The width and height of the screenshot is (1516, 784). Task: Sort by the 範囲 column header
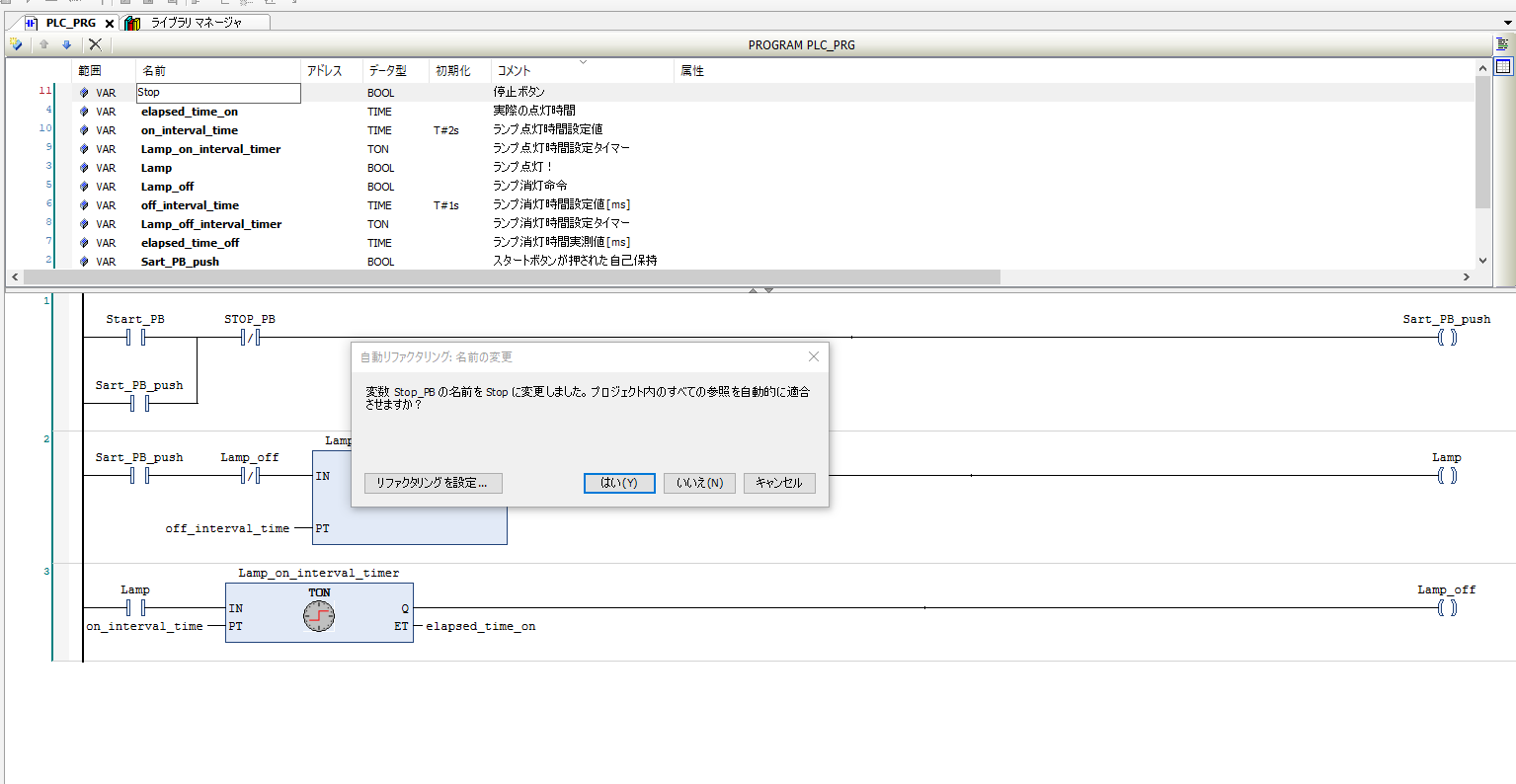(104, 71)
